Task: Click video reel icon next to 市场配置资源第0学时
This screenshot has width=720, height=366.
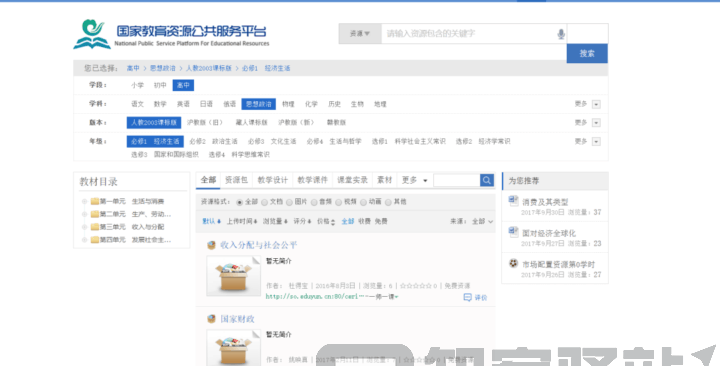Action: point(513,263)
